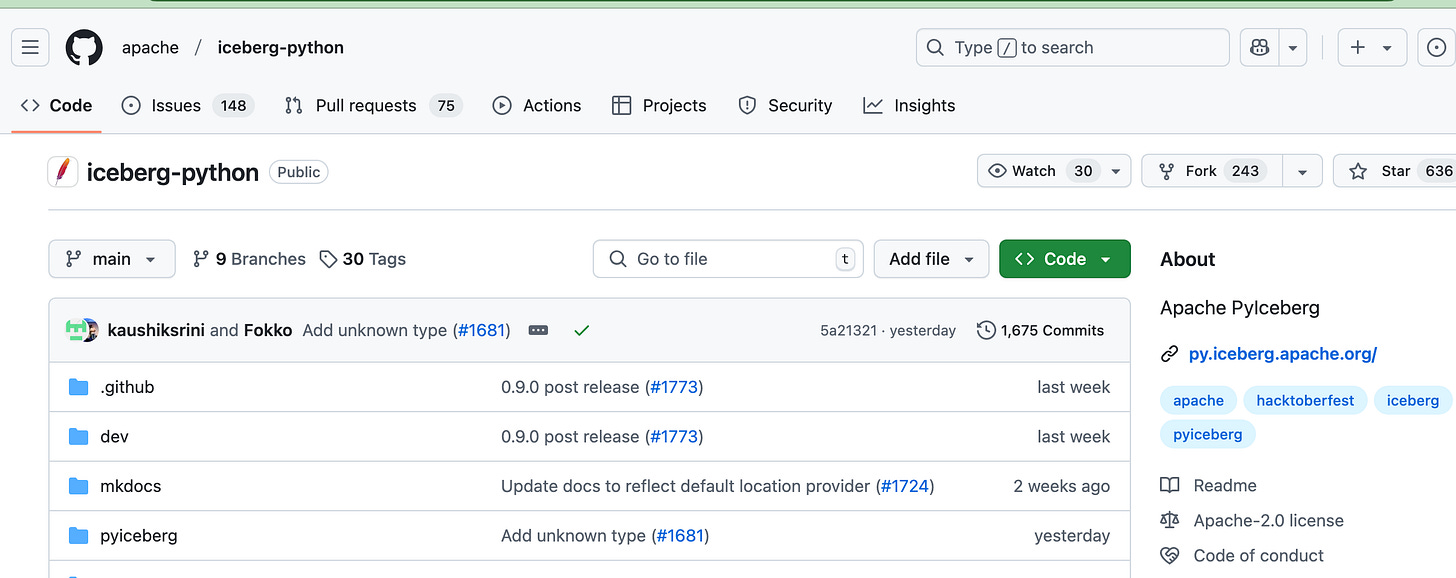The width and height of the screenshot is (1456, 578).
Task: Click the Fork button
Action: click(x=1212, y=171)
